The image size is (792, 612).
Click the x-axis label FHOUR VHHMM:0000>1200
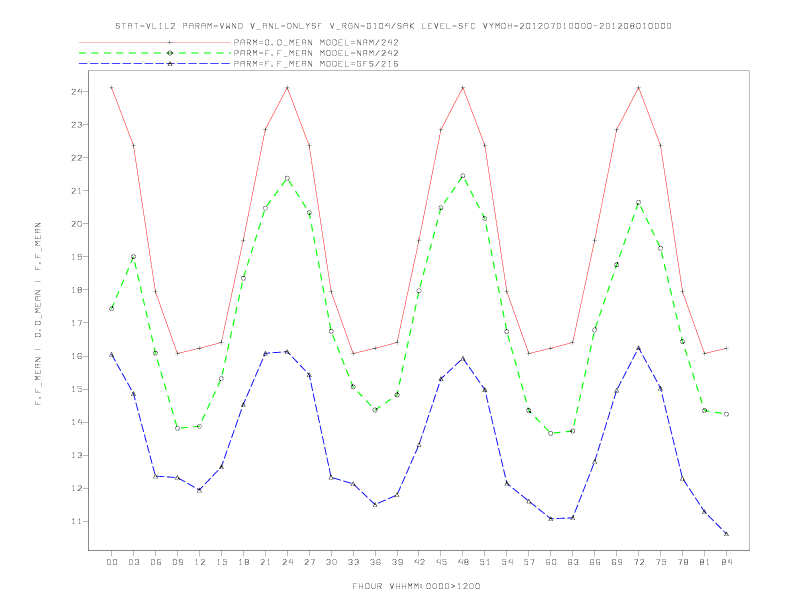[x=416, y=586]
